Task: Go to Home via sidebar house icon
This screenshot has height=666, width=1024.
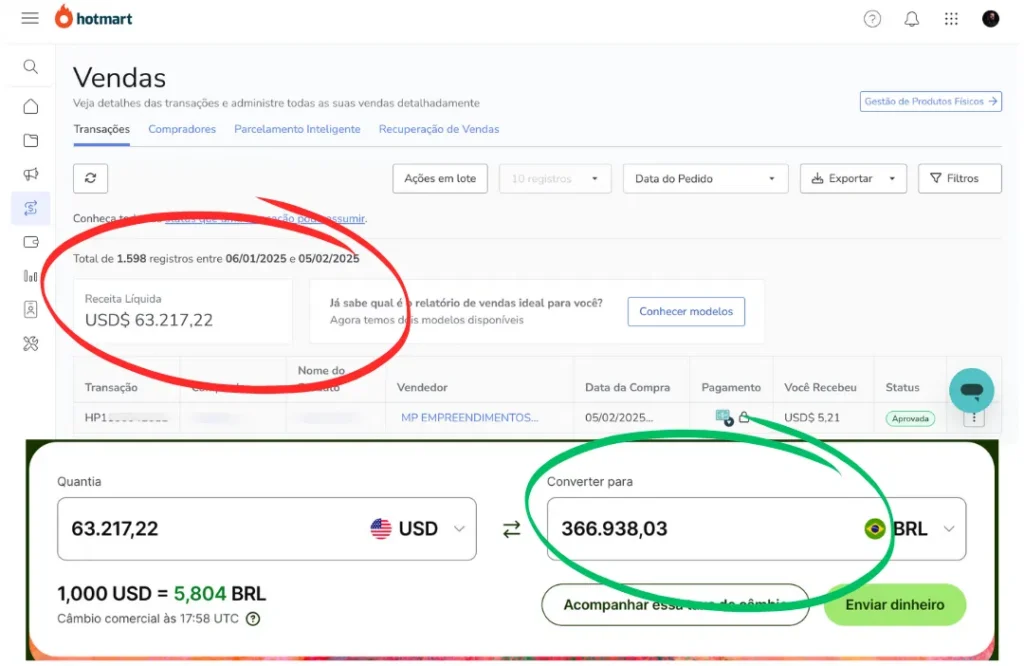Action: 31,106
